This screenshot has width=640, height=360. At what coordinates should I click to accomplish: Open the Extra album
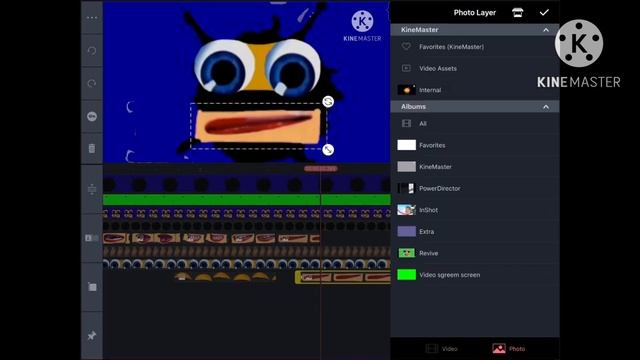(x=475, y=231)
